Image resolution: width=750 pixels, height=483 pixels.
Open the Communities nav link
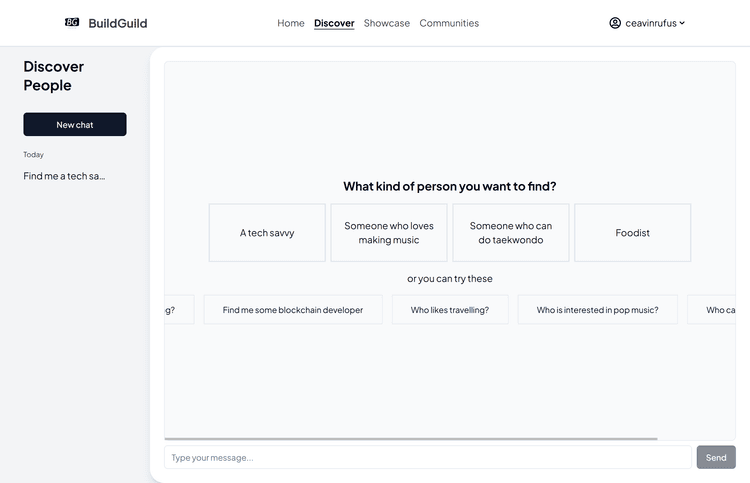[449, 23]
